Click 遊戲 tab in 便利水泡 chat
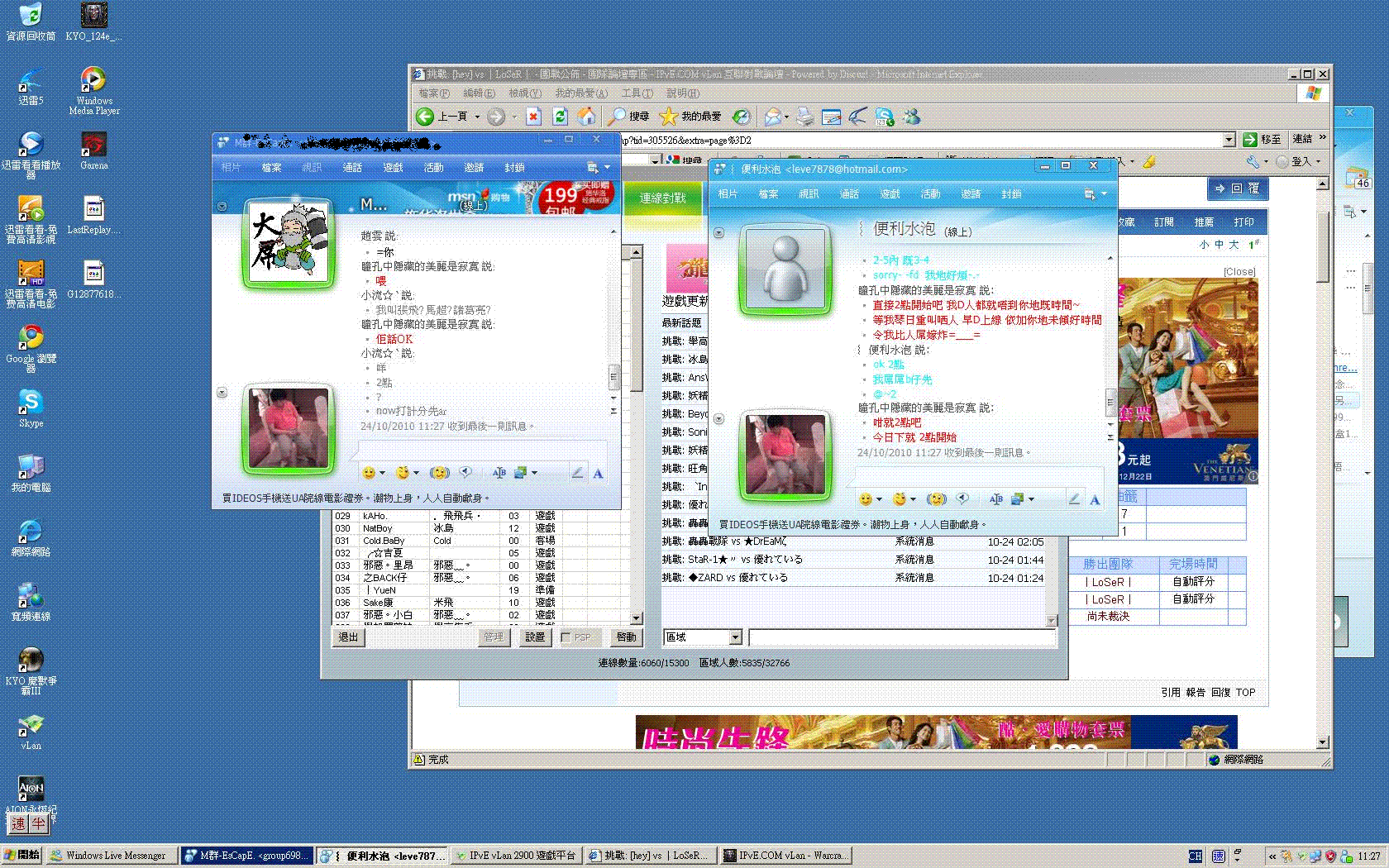1389x868 pixels. pyautogui.click(x=890, y=194)
